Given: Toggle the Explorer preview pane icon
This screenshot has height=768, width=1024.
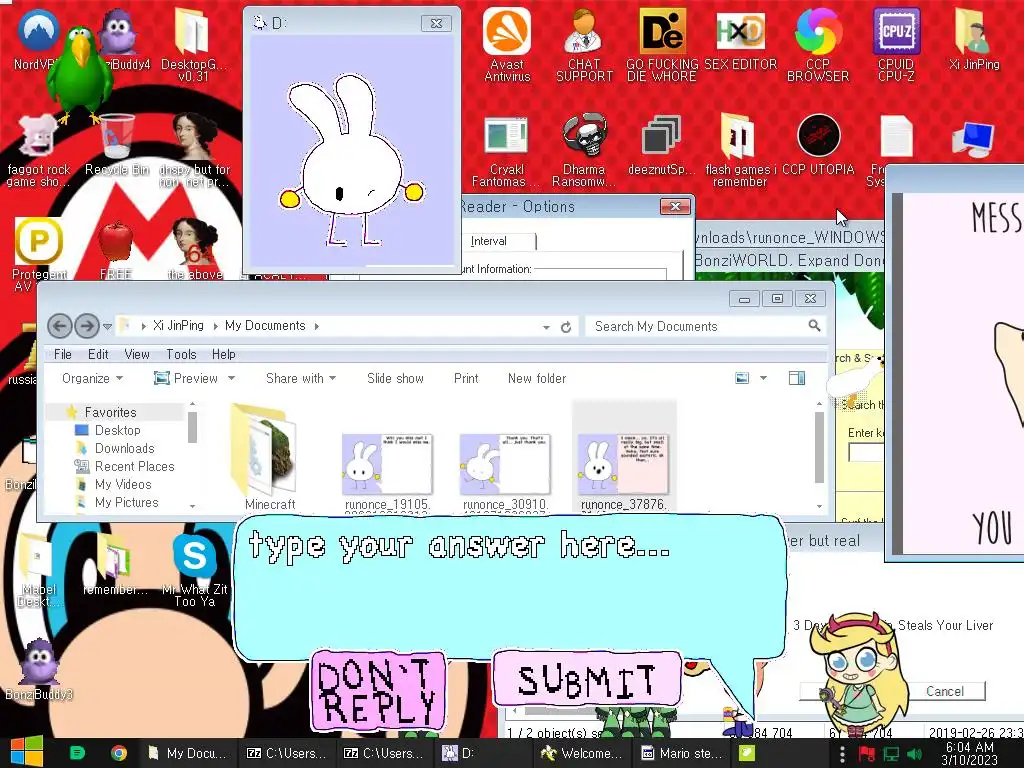Looking at the screenshot, I should click(x=797, y=378).
